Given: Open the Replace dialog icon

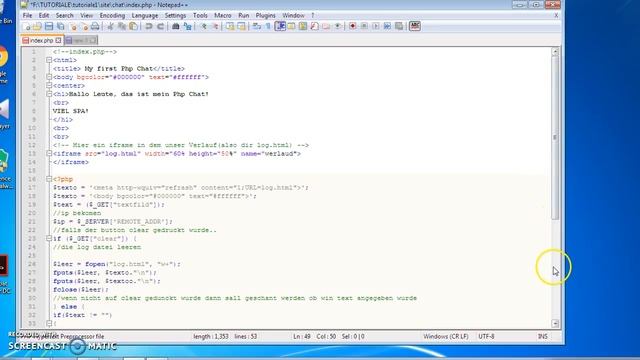Looking at the screenshot, I should [187, 27].
